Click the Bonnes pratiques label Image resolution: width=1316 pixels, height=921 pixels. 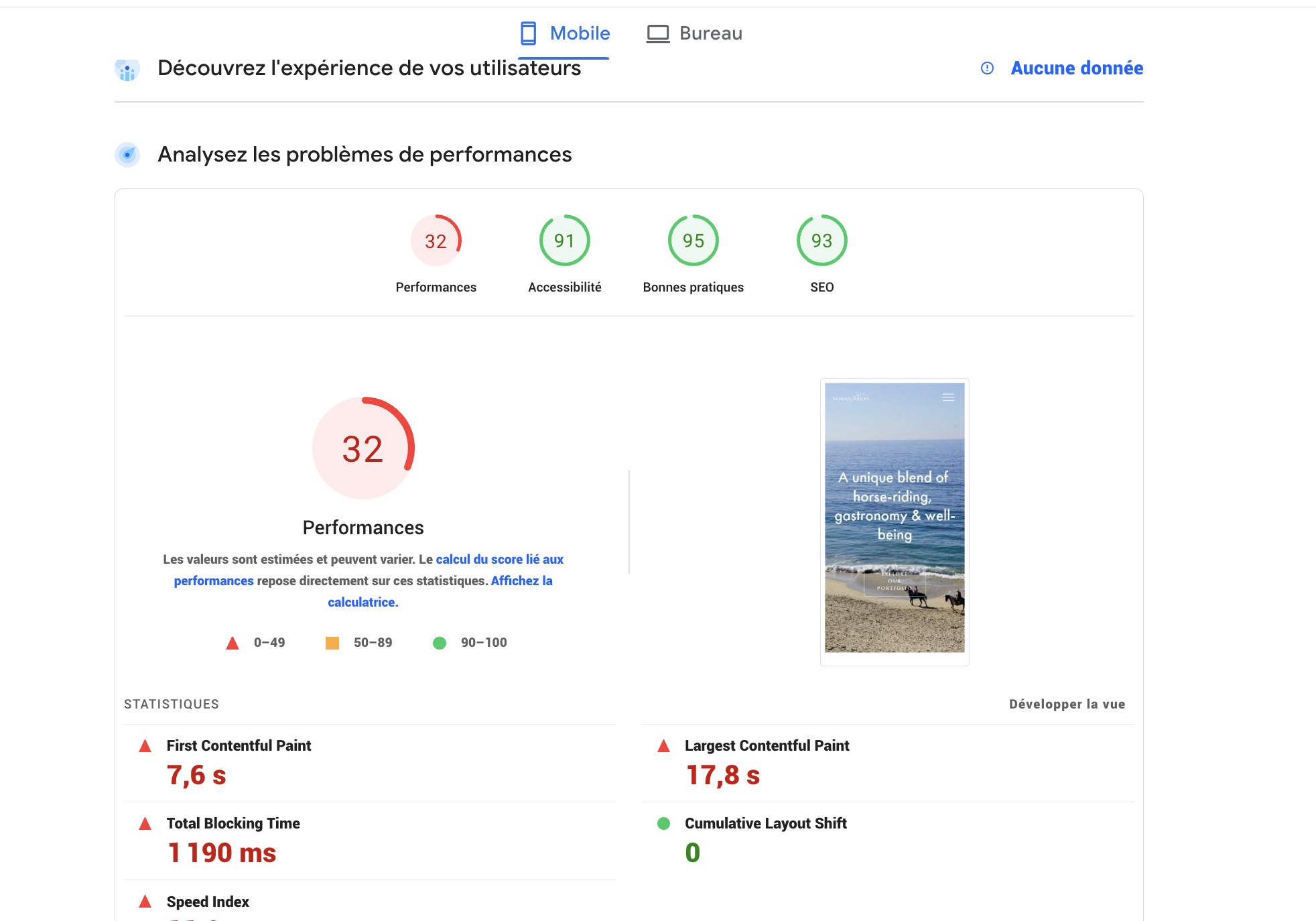click(x=694, y=288)
